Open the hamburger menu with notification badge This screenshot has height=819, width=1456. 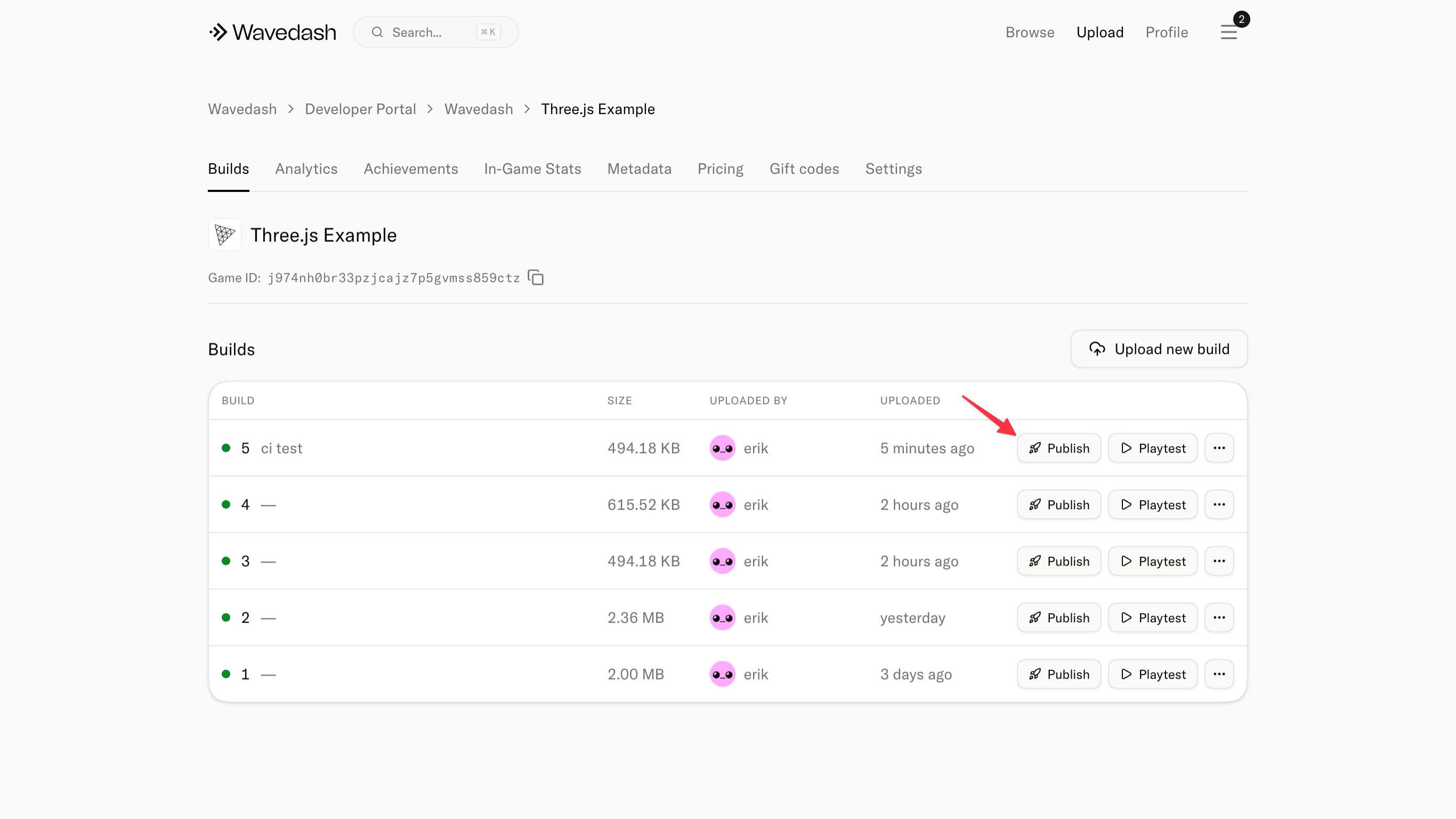(x=1229, y=32)
